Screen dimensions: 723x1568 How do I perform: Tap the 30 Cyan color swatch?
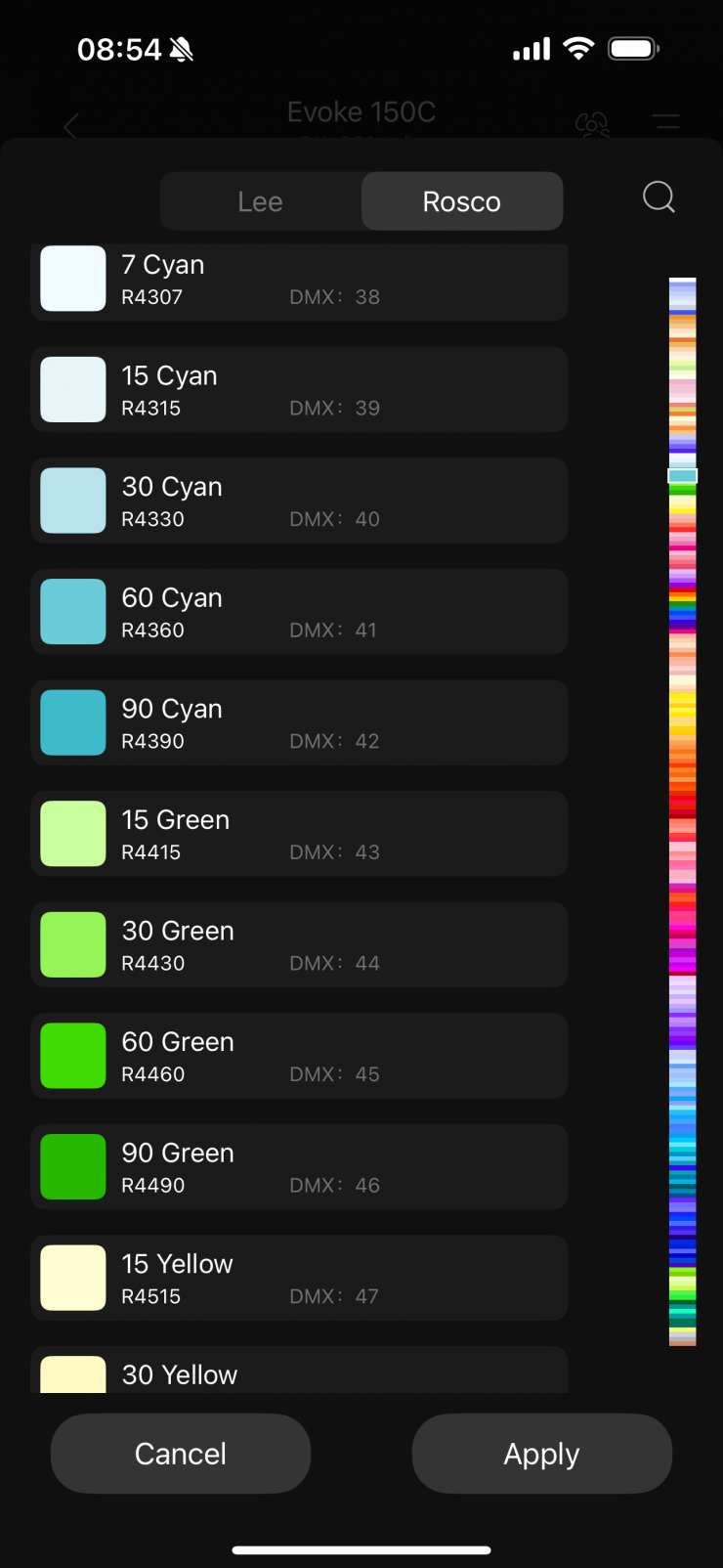click(73, 501)
